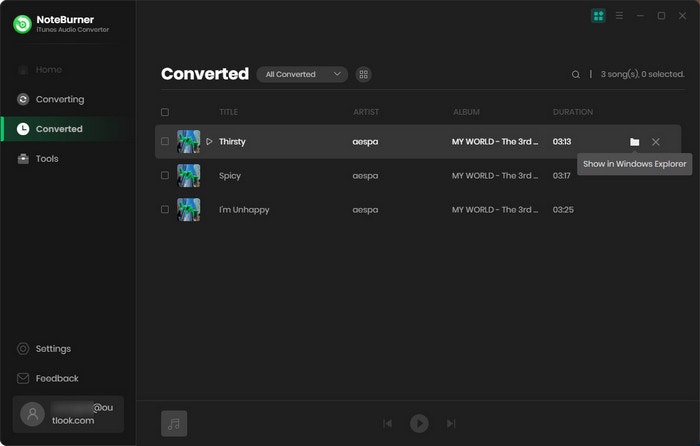
Task: Click the Converting refresh icon
Action: click(x=23, y=99)
